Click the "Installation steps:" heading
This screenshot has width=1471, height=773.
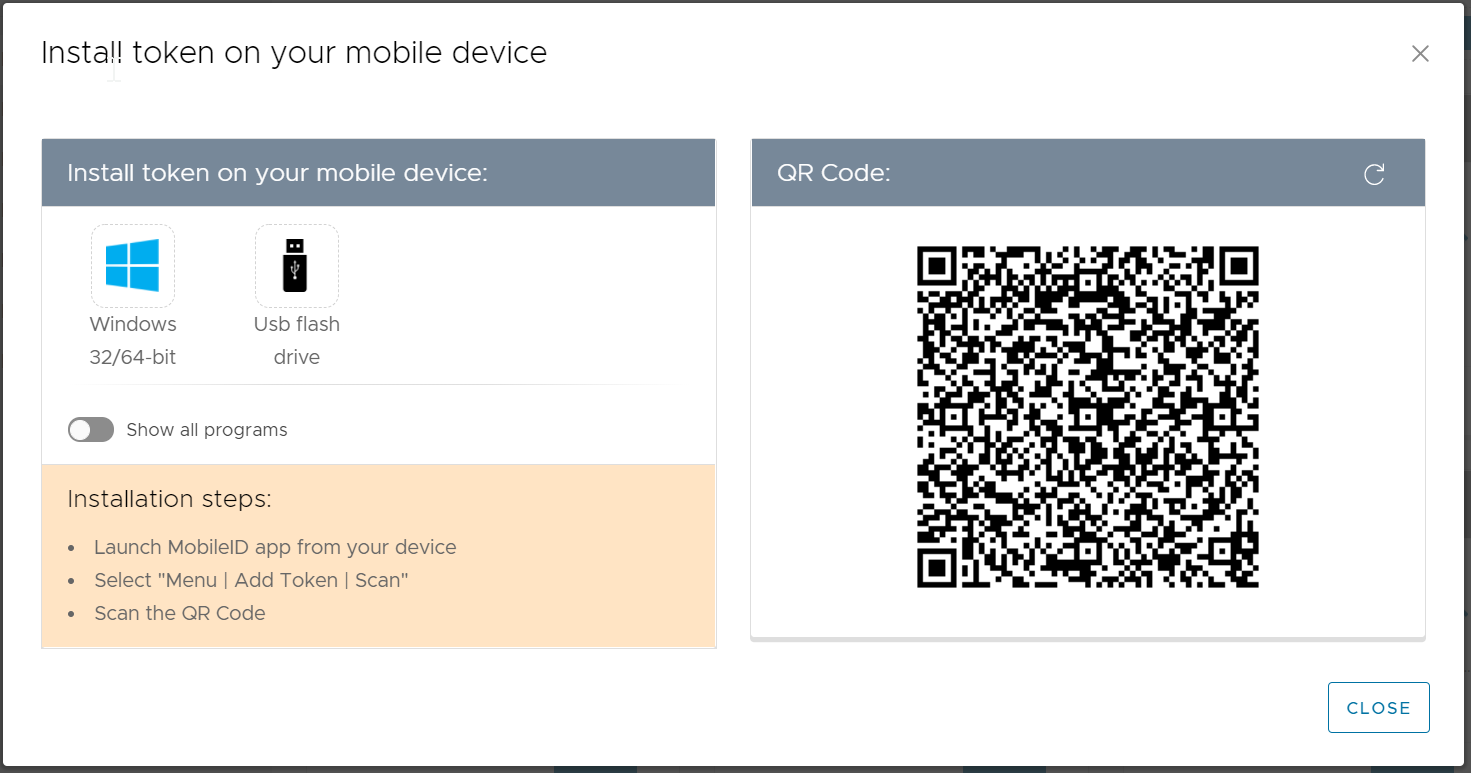pyautogui.click(x=169, y=499)
